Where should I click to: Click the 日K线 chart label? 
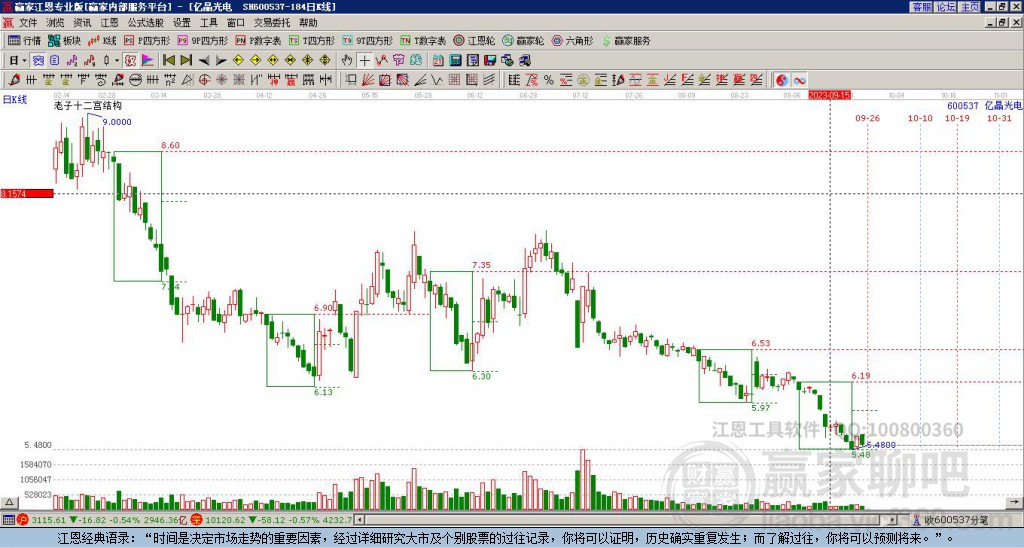(15, 100)
